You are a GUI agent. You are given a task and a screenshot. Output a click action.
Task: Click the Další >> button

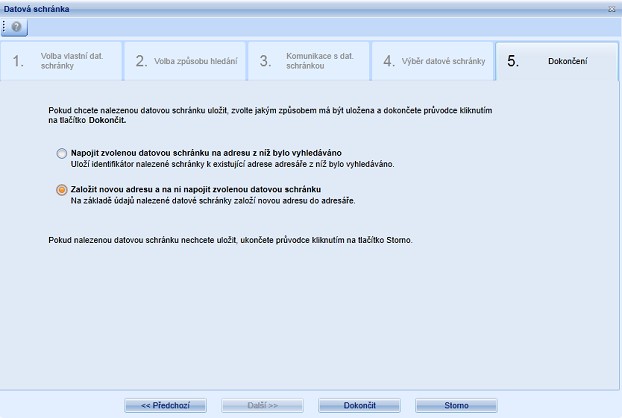point(263,405)
